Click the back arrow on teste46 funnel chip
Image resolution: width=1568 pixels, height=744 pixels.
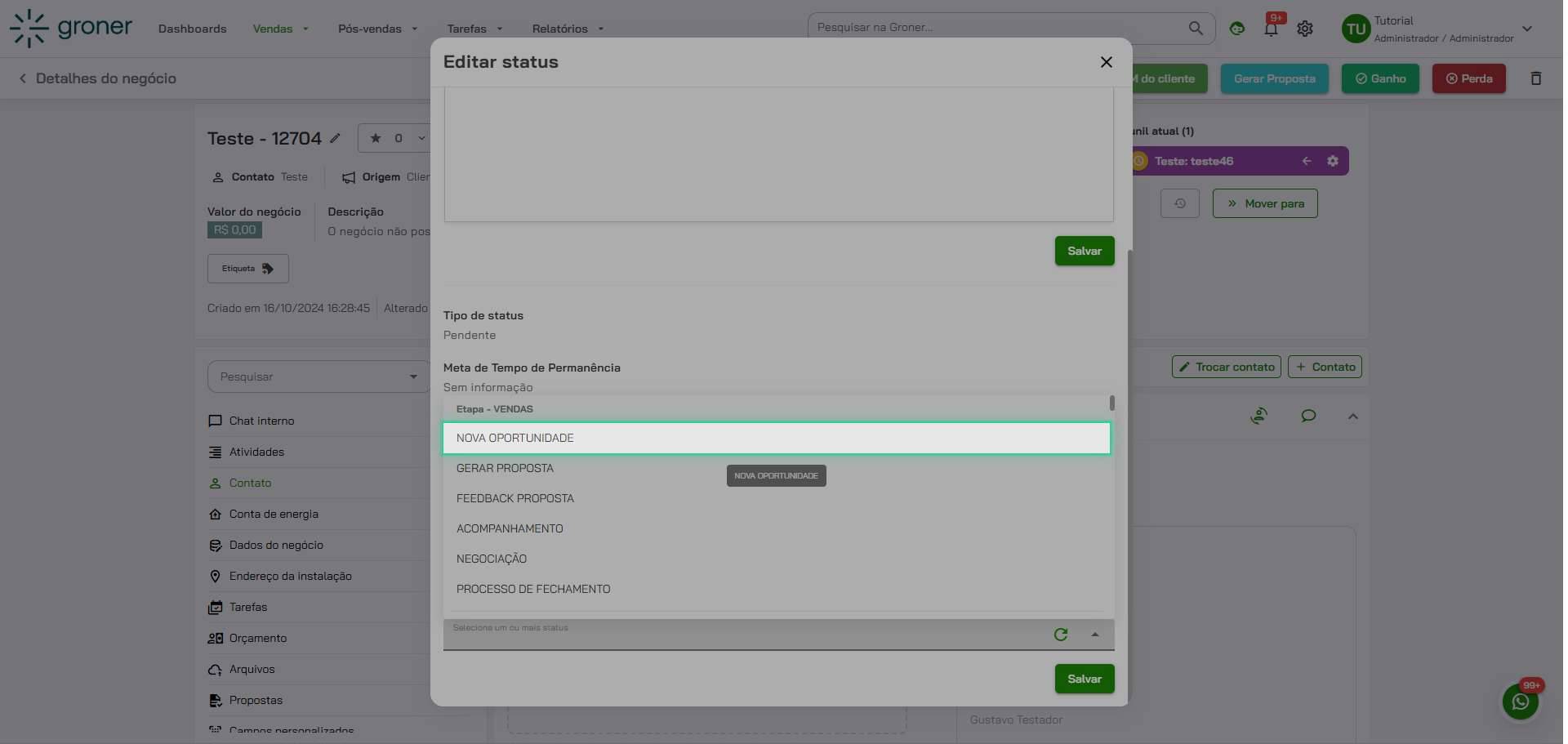tap(1306, 161)
